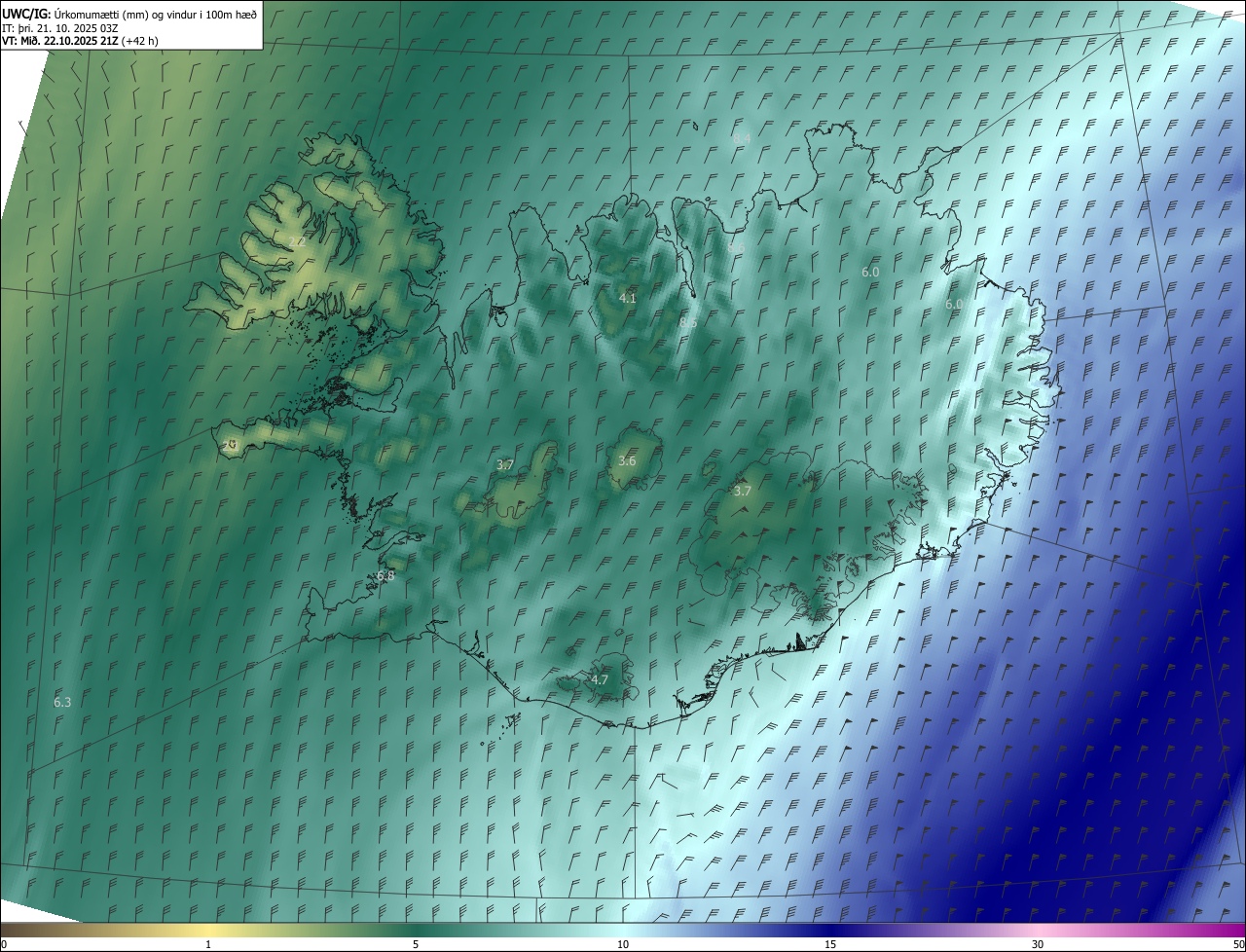1246x952 pixels.
Task: Click the 3.7 value on Vatnajökull glacier
Action: click(x=742, y=492)
